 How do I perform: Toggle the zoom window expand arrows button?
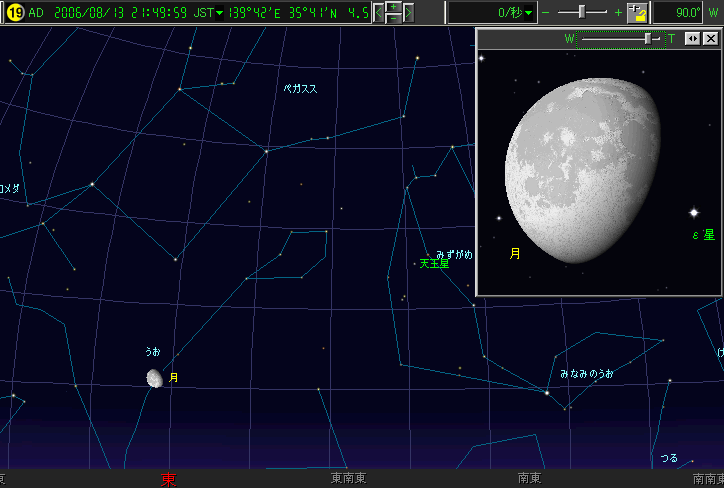(x=692, y=38)
